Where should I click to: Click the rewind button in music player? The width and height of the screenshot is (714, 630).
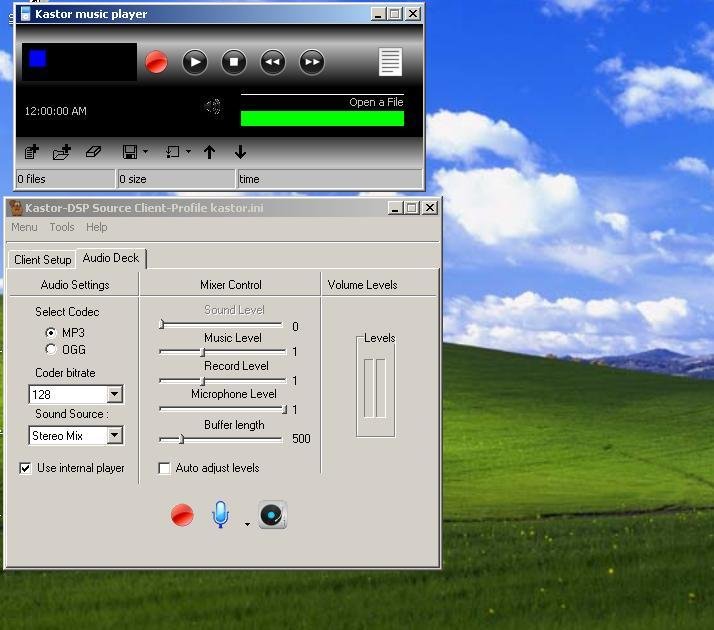point(273,62)
